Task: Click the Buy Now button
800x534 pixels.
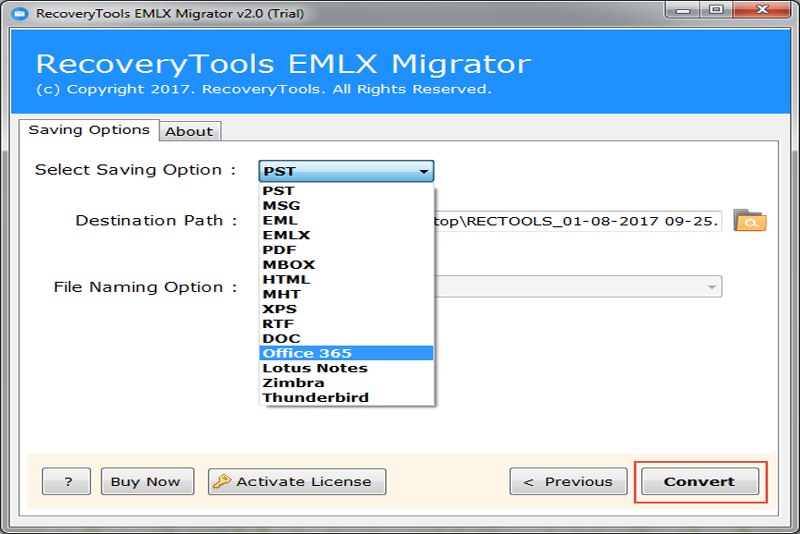Action: tap(147, 481)
